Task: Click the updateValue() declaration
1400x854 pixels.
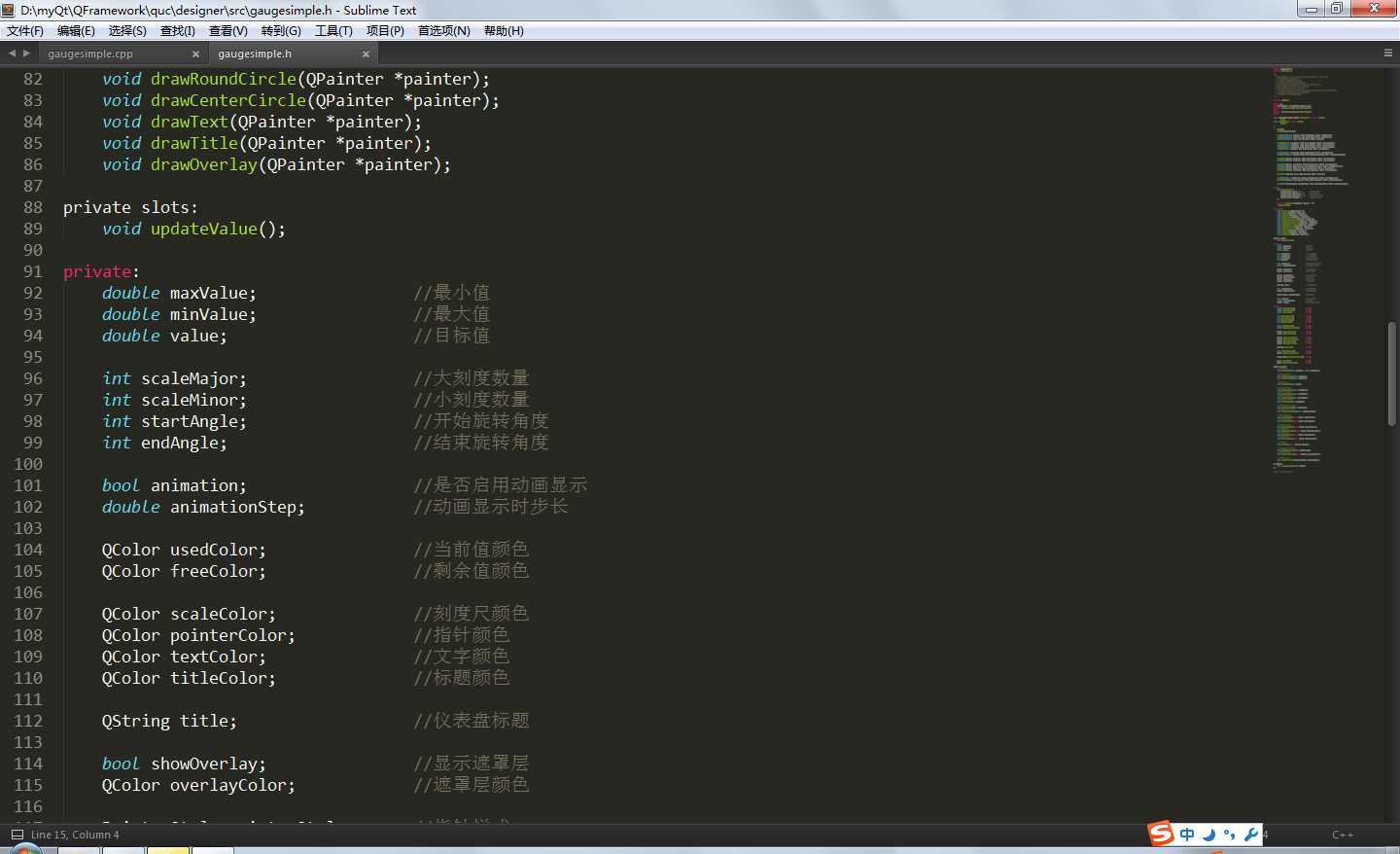Action: (x=194, y=229)
